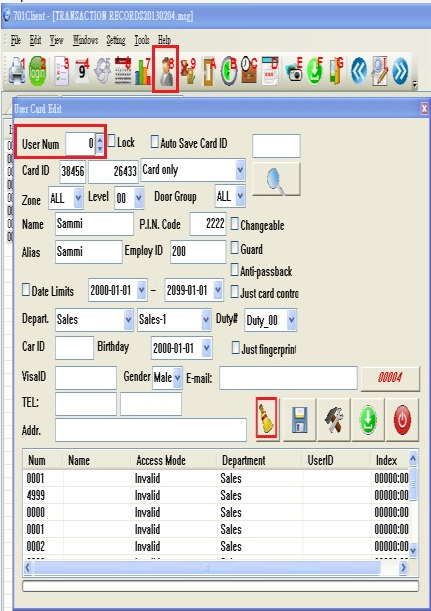
Task: Open the Zone ALL dropdown
Action: [78, 198]
